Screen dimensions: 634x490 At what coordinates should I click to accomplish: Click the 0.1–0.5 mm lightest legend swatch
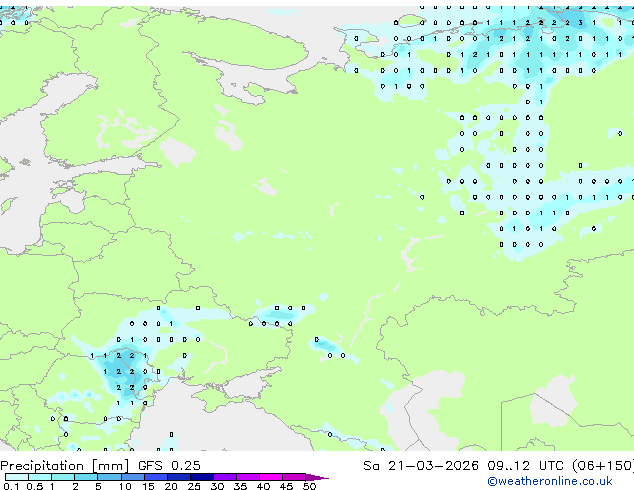pos(17,477)
